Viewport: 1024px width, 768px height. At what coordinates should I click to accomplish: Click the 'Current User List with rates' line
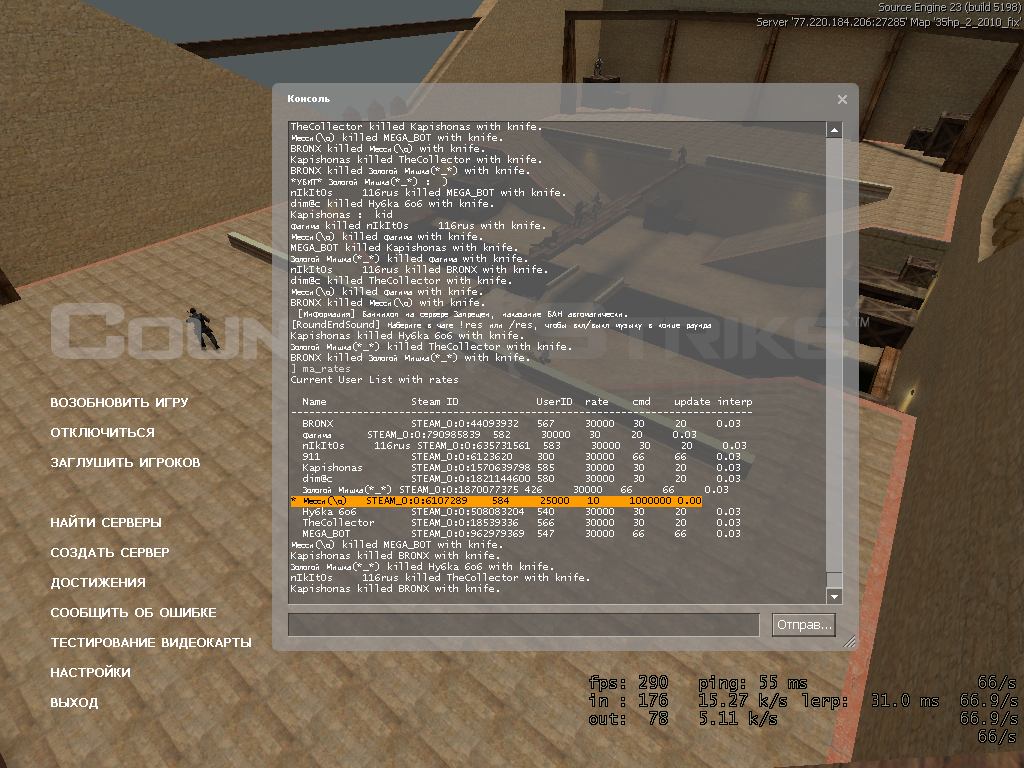tap(374, 379)
